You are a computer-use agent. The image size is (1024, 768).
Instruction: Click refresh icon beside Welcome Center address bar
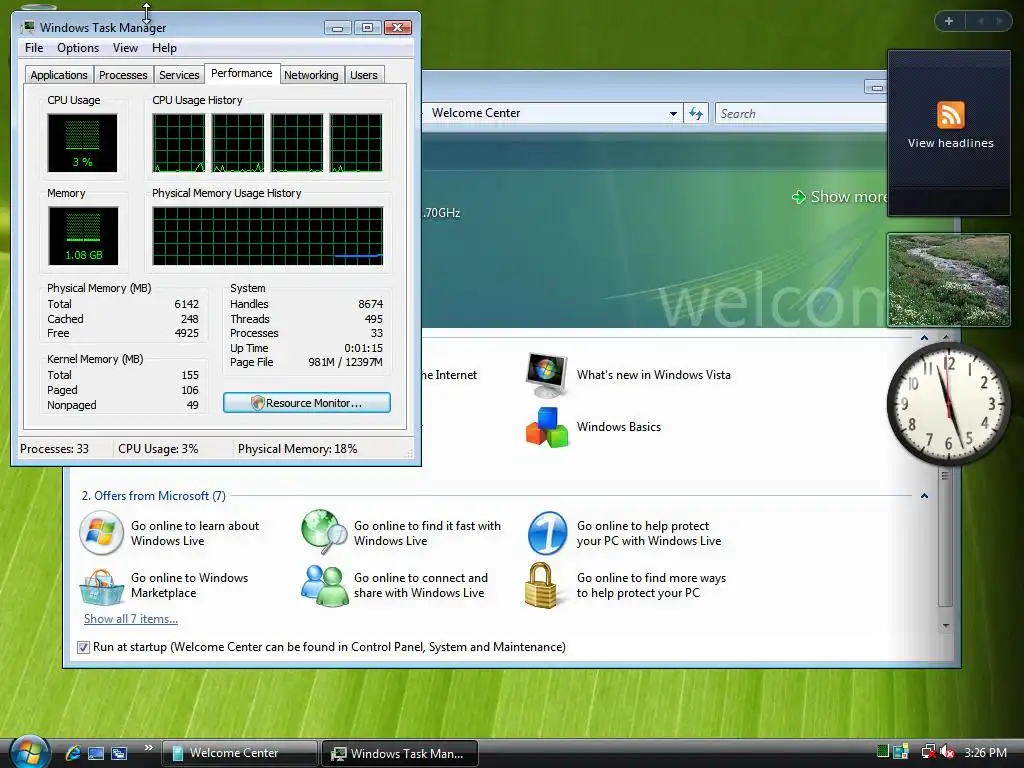pyautogui.click(x=696, y=114)
